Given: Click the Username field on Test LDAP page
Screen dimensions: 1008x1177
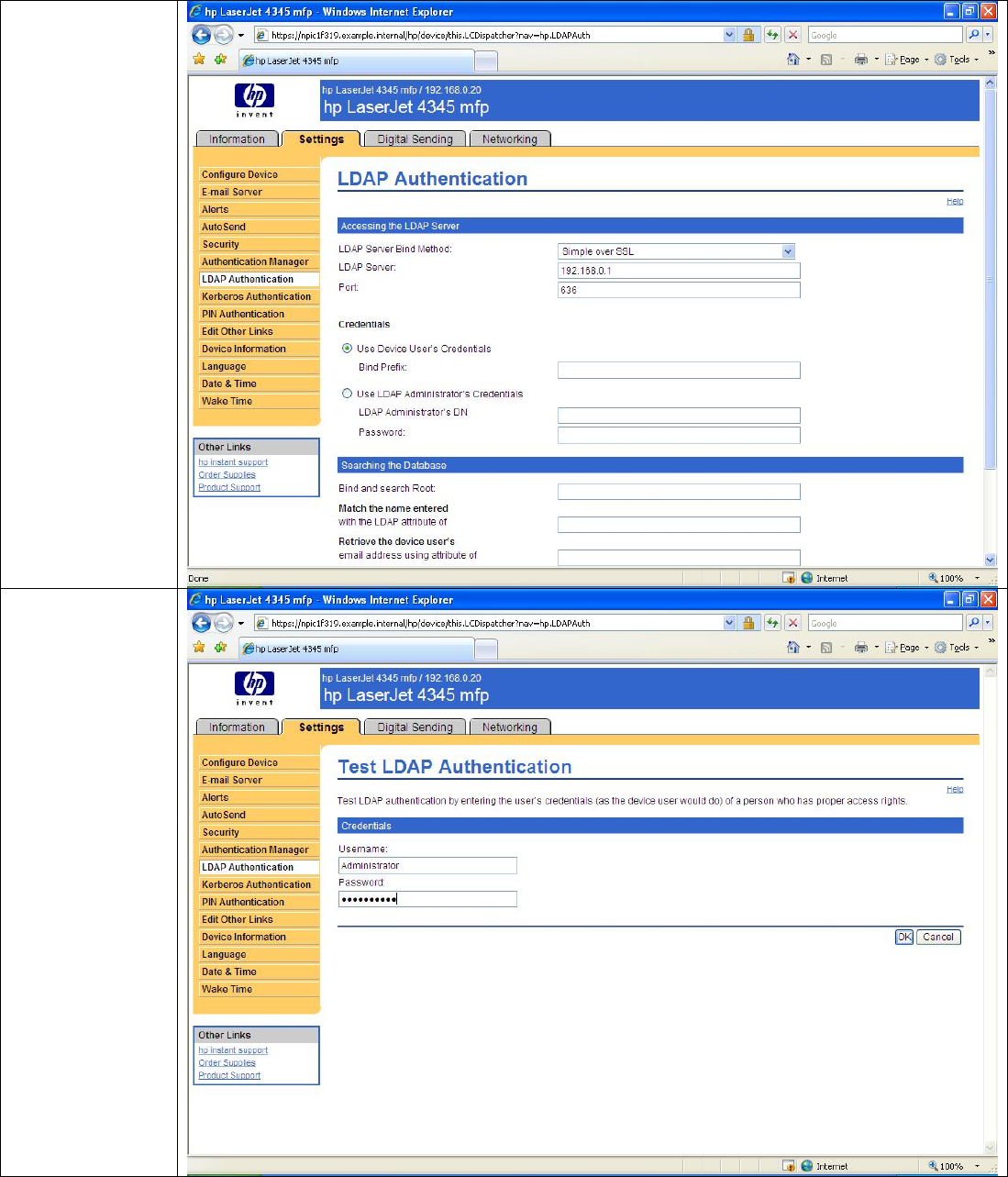Looking at the screenshot, I should [x=427, y=865].
